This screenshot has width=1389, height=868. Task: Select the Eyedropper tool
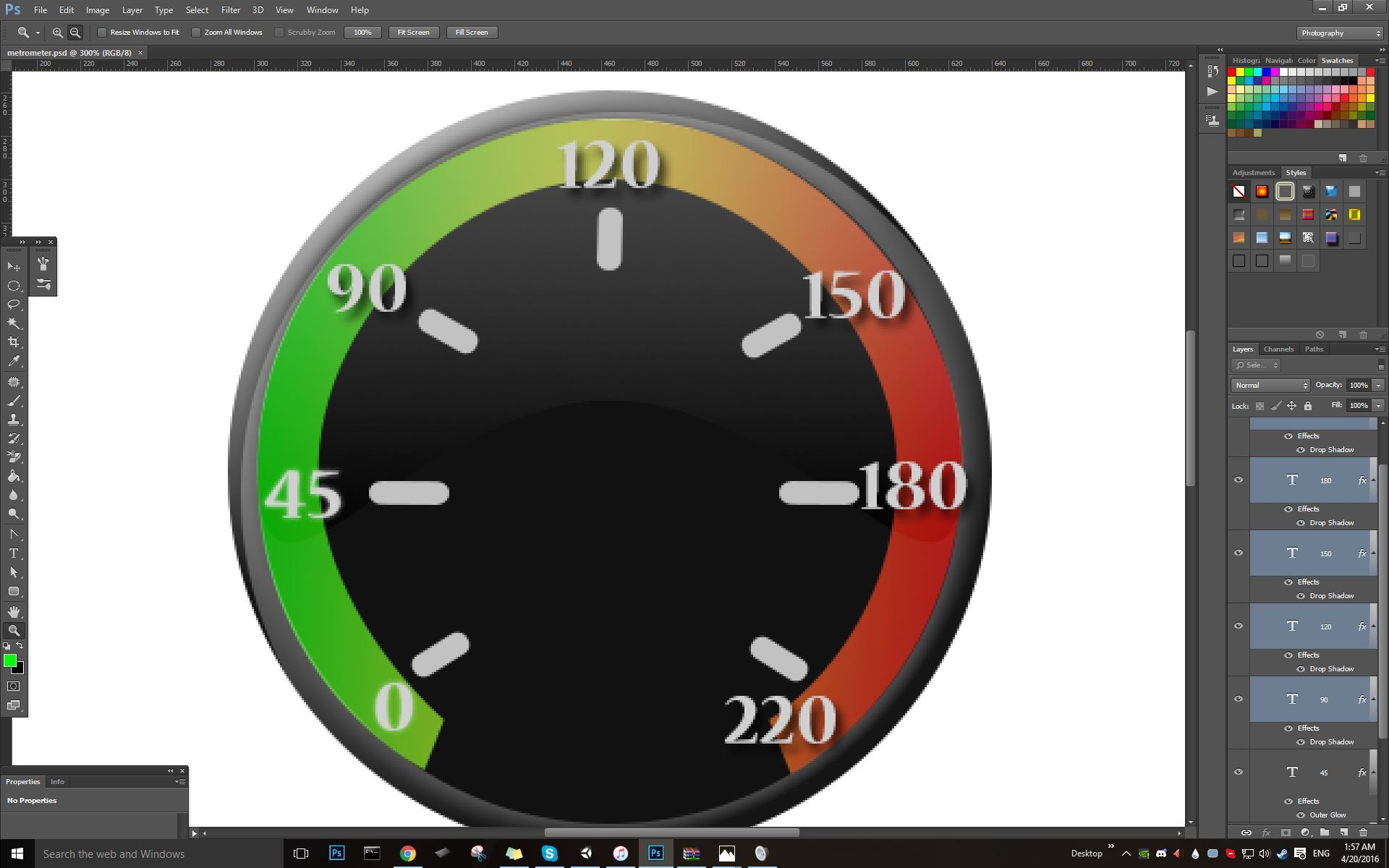click(14, 361)
